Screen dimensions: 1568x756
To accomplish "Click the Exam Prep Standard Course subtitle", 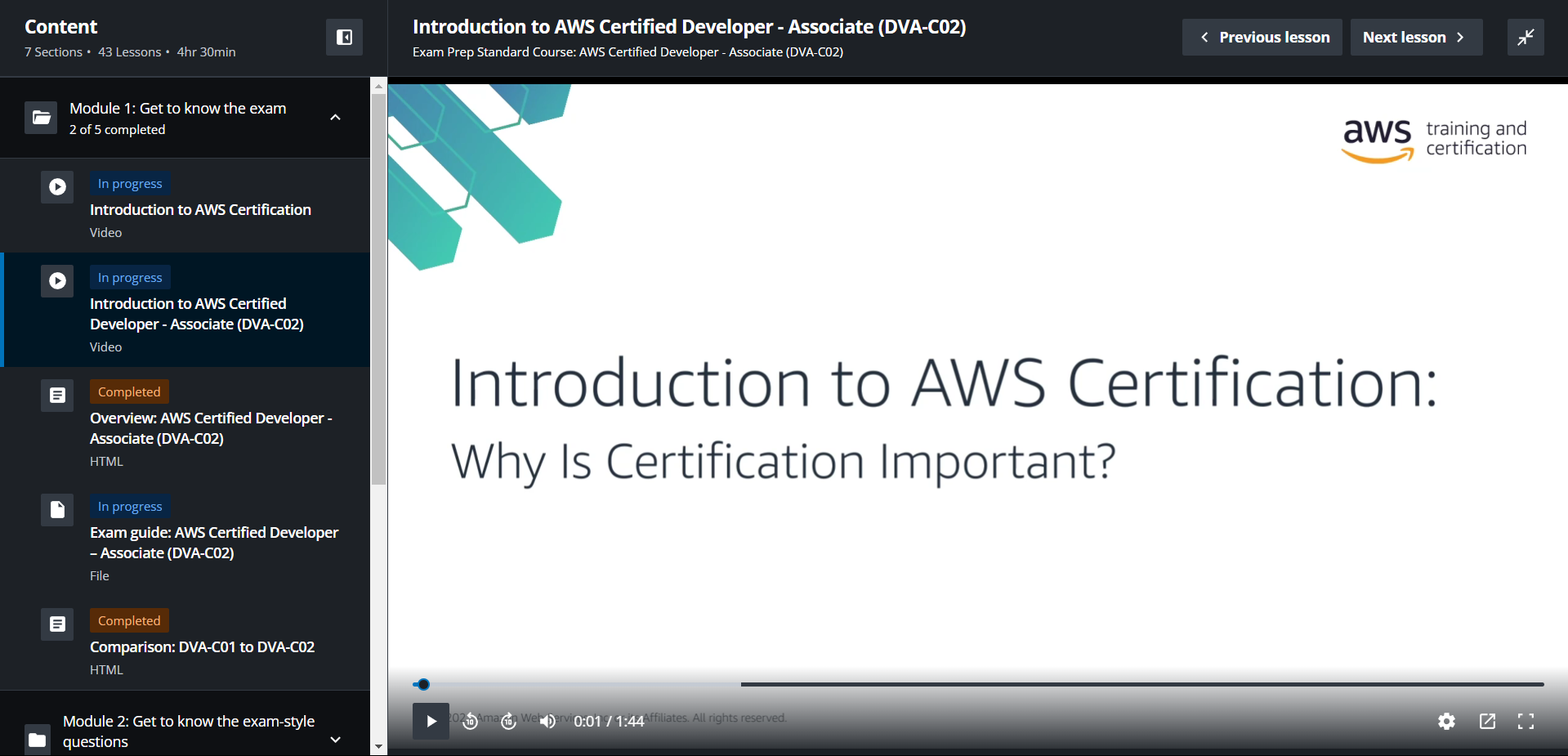I will pyautogui.click(x=628, y=52).
